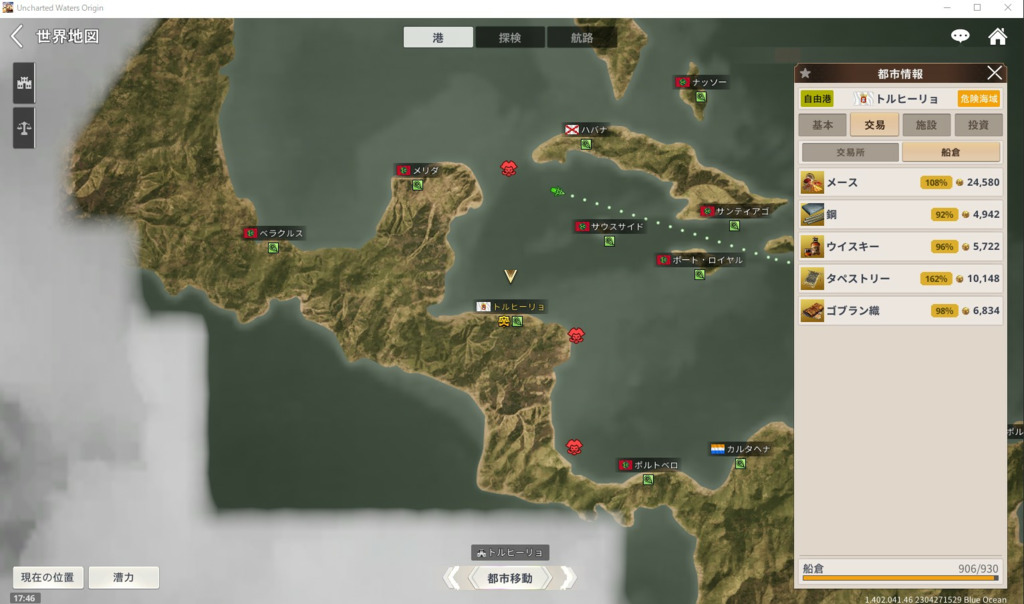Screen dimensions: 1024x604
Task: Click the トルヒーリョ destination label above 都市移動
Action: click(x=510, y=552)
